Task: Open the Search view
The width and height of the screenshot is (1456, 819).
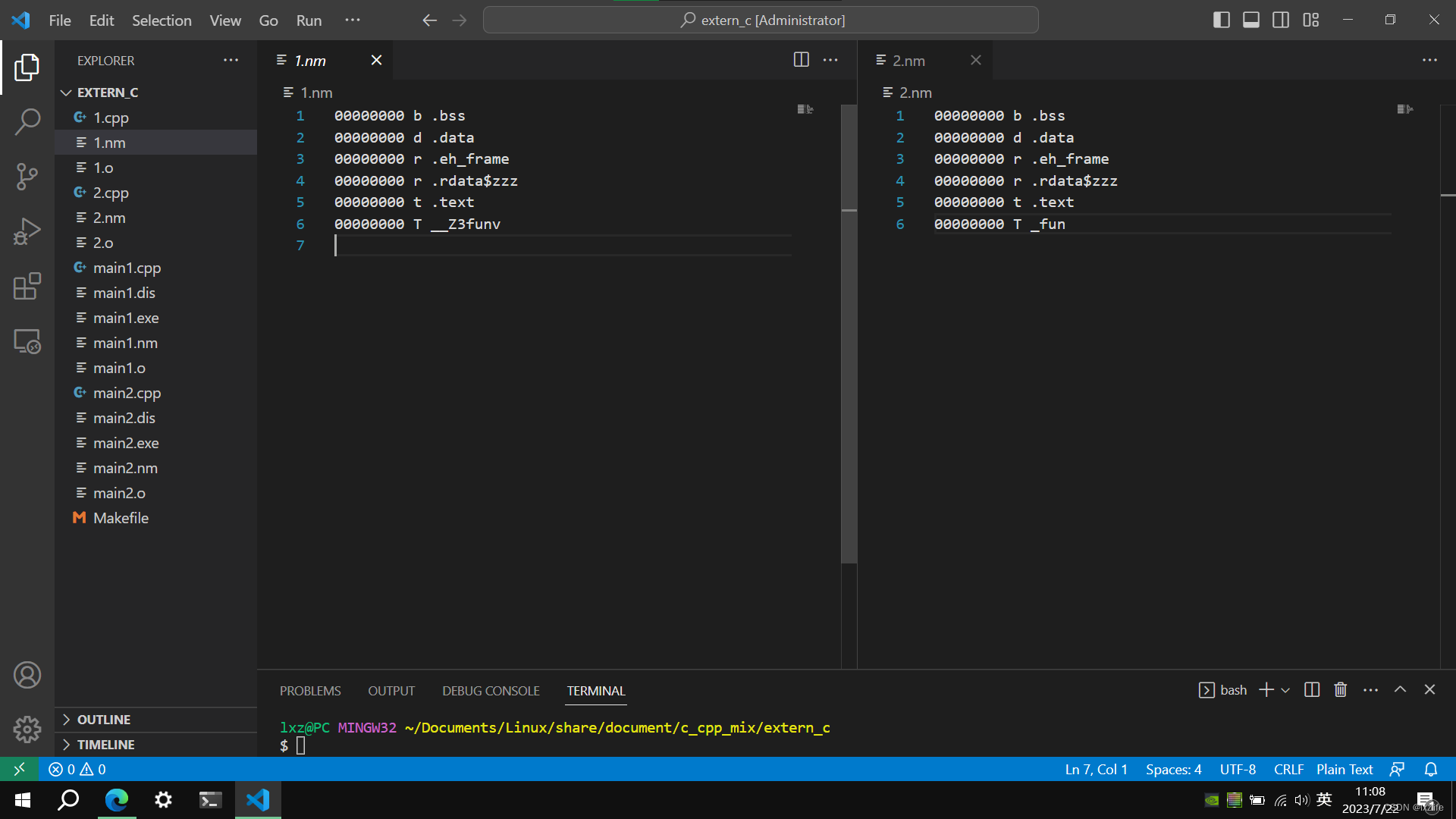Action: pyautogui.click(x=27, y=121)
